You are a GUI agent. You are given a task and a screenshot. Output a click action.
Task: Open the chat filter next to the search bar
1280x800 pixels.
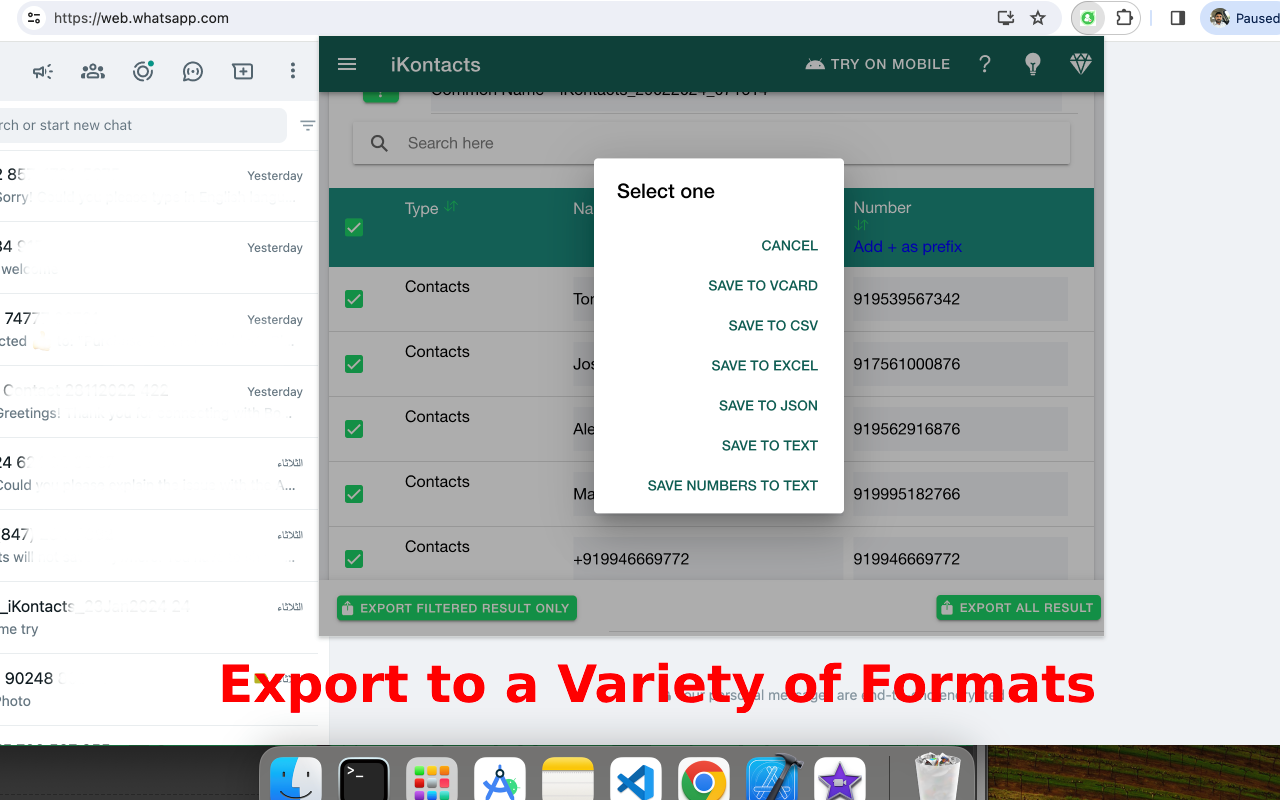pyautogui.click(x=307, y=126)
